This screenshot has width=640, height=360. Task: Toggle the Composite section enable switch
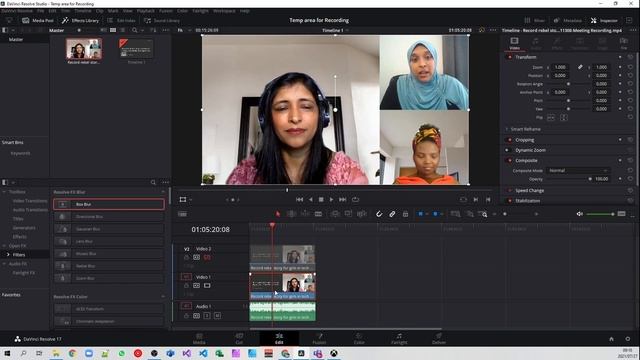[510, 160]
